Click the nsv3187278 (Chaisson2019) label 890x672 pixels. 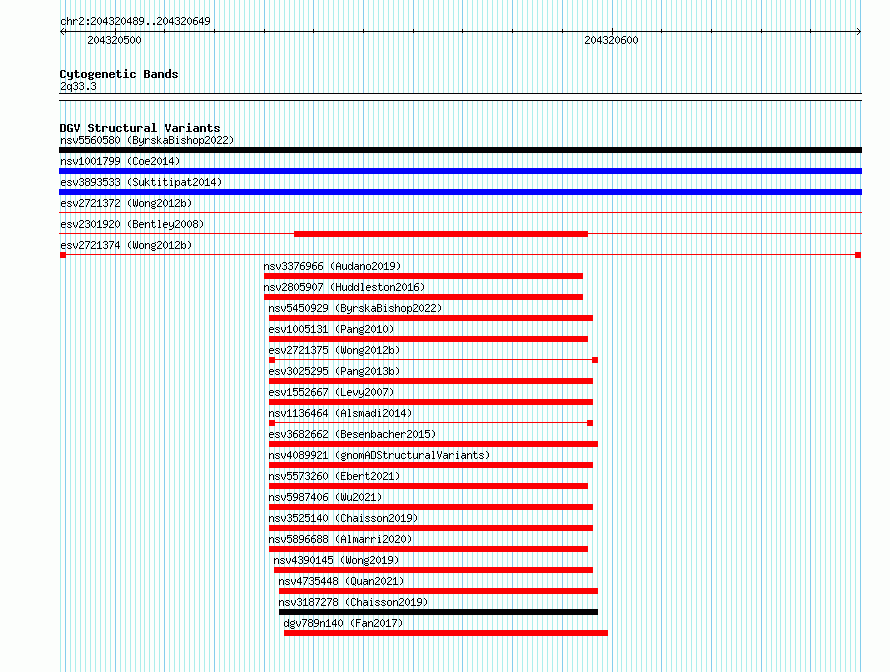353,602
